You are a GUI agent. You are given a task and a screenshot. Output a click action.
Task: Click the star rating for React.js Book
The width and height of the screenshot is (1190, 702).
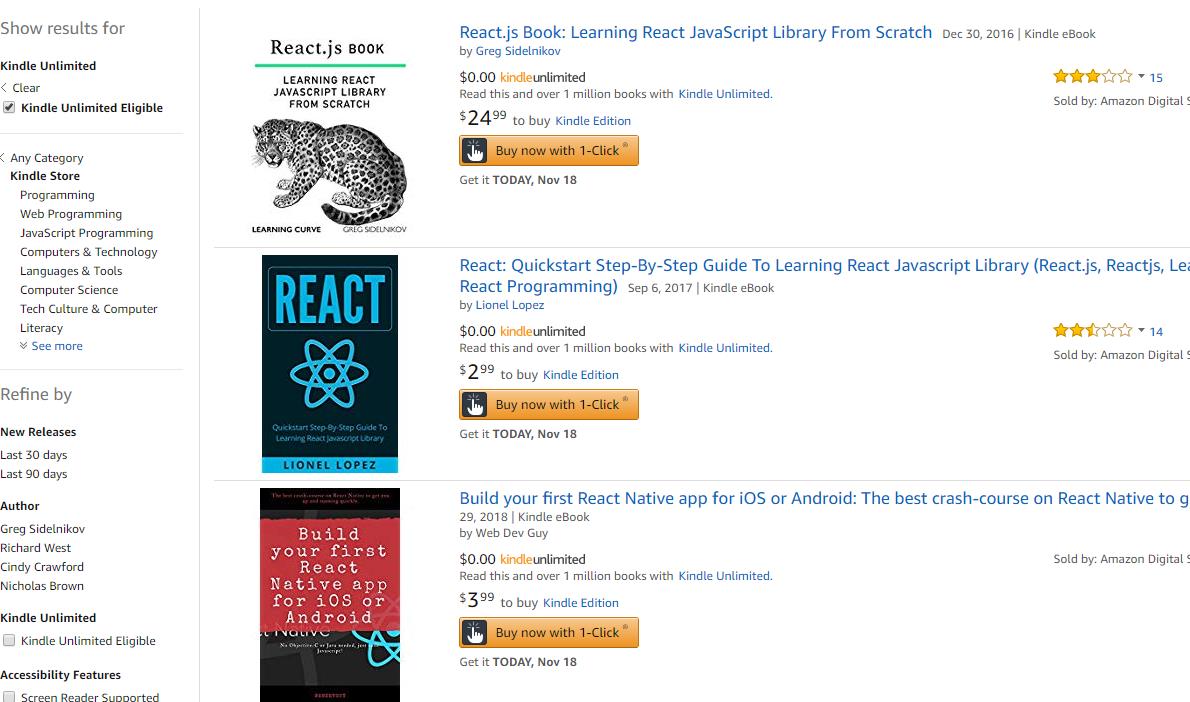1092,76
